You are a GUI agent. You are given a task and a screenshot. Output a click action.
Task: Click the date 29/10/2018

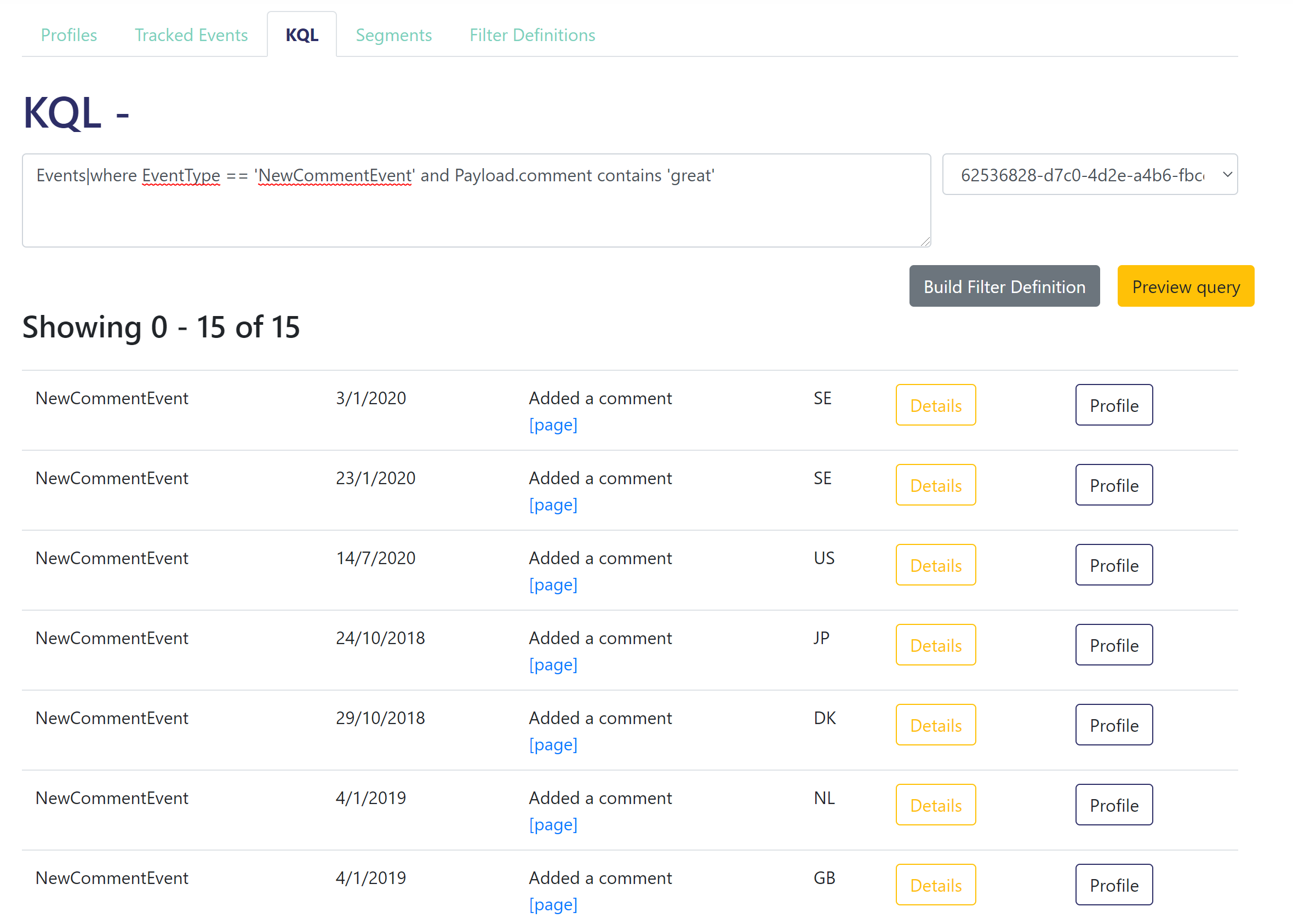[380, 718]
